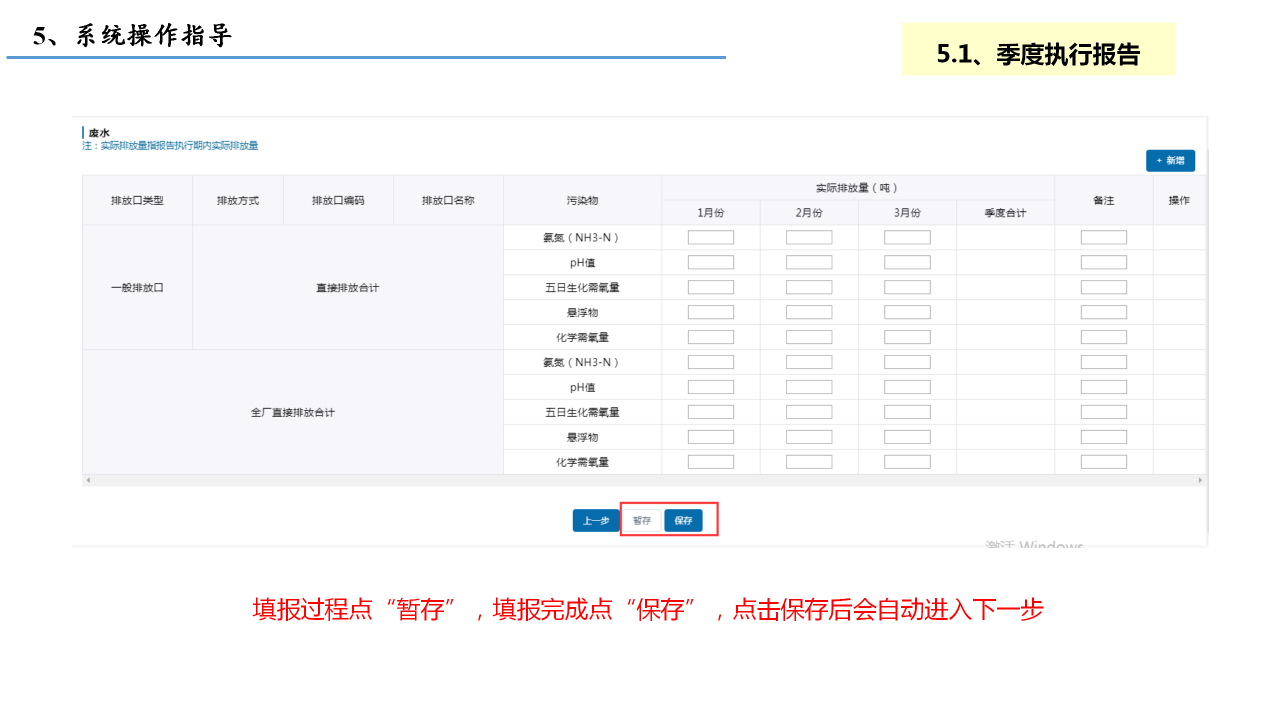Click the 上一步 previous step button
This screenshot has width=1280, height=720.
point(596,521)
